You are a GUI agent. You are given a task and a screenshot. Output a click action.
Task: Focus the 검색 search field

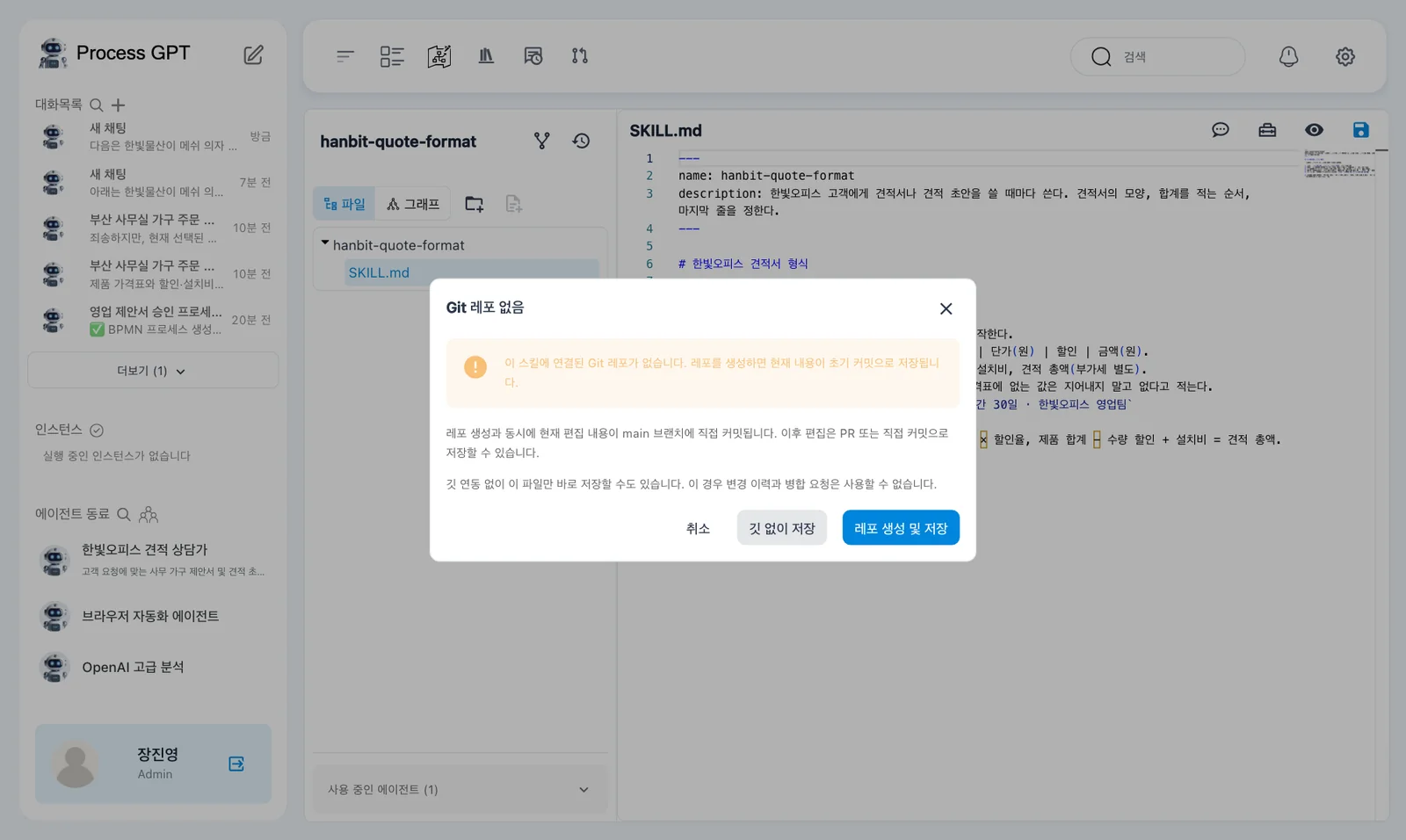[1157, 56]
